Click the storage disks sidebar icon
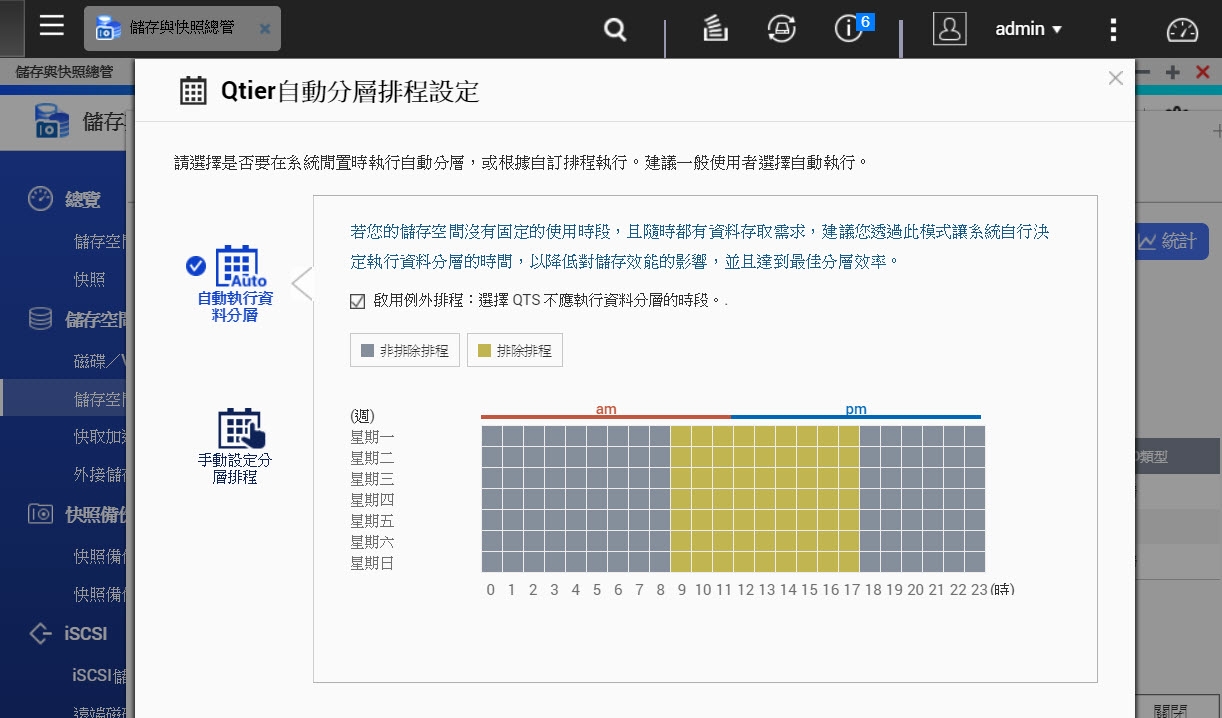Viewport: 1222px width, 718px height. (x=40, y=319)
